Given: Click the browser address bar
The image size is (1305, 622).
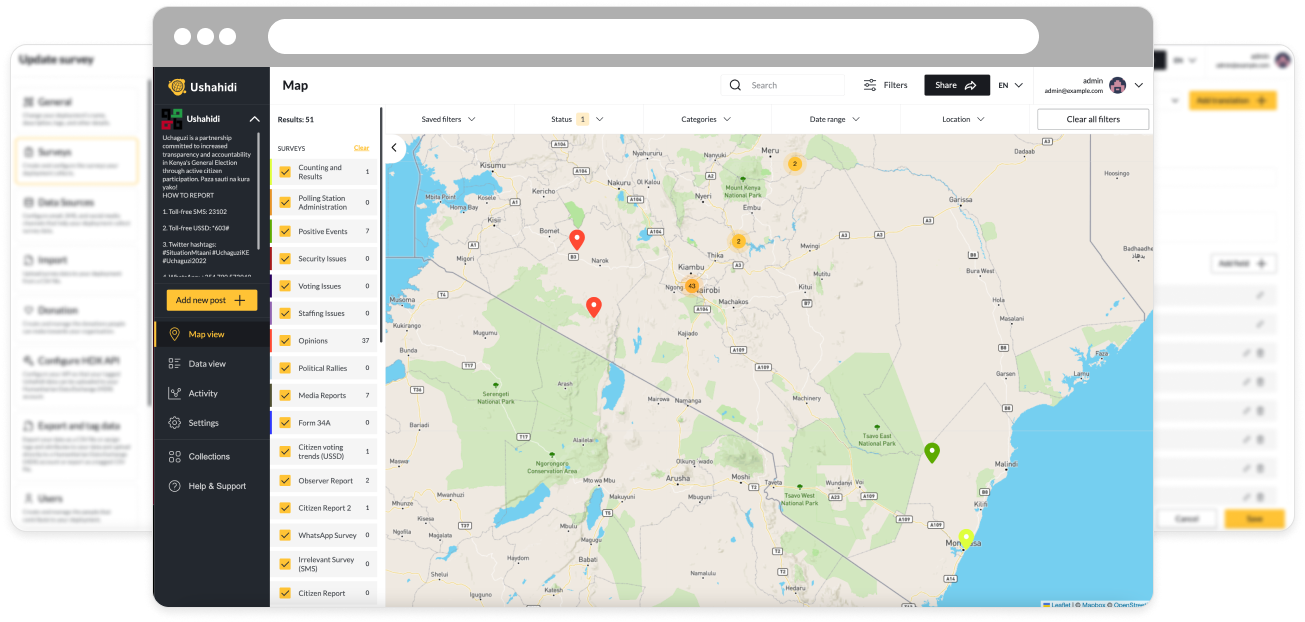Looking at the screenshot, I should click(x=653, y=37).
